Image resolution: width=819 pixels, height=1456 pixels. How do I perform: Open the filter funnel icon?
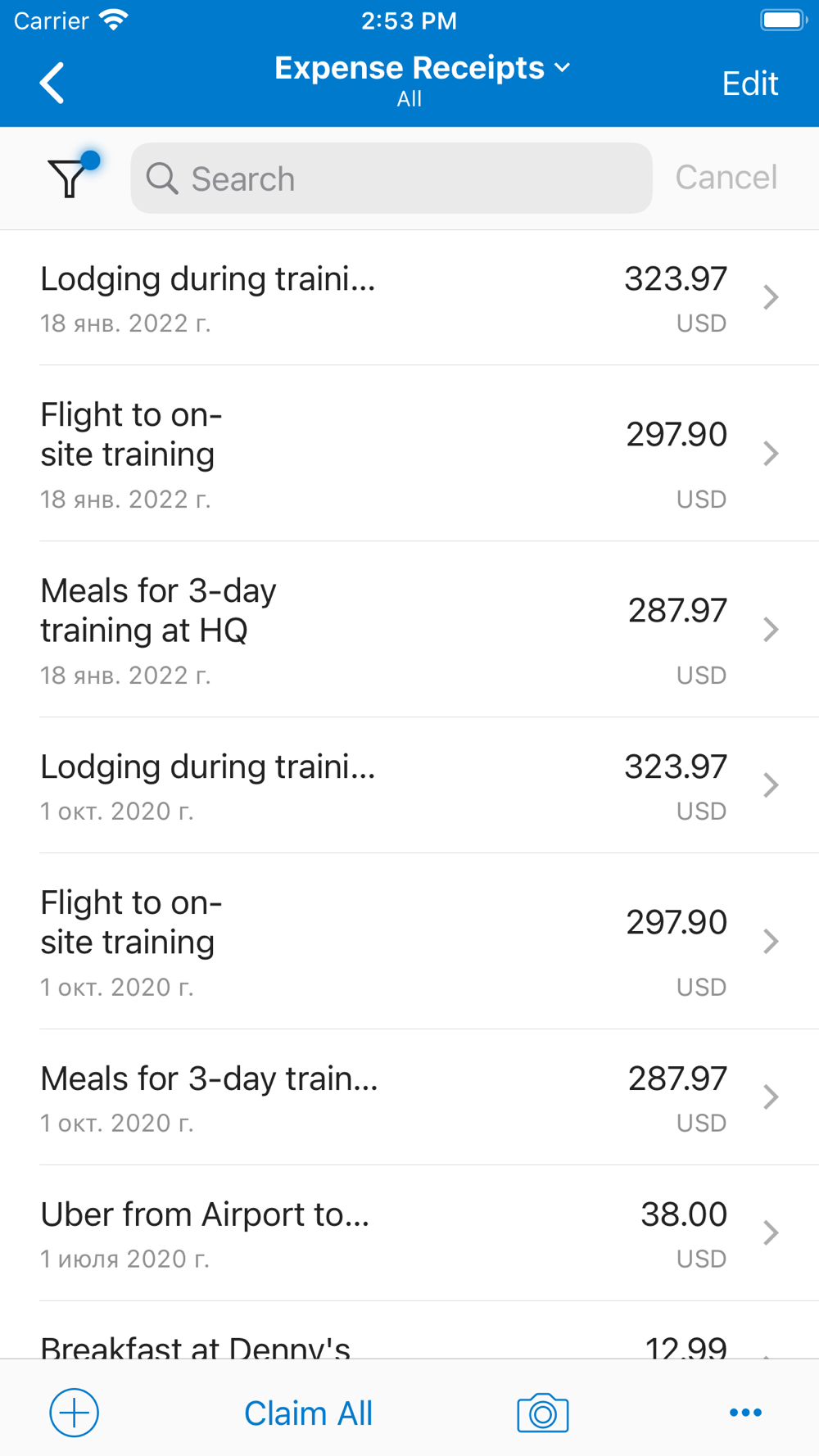point(70,177)
